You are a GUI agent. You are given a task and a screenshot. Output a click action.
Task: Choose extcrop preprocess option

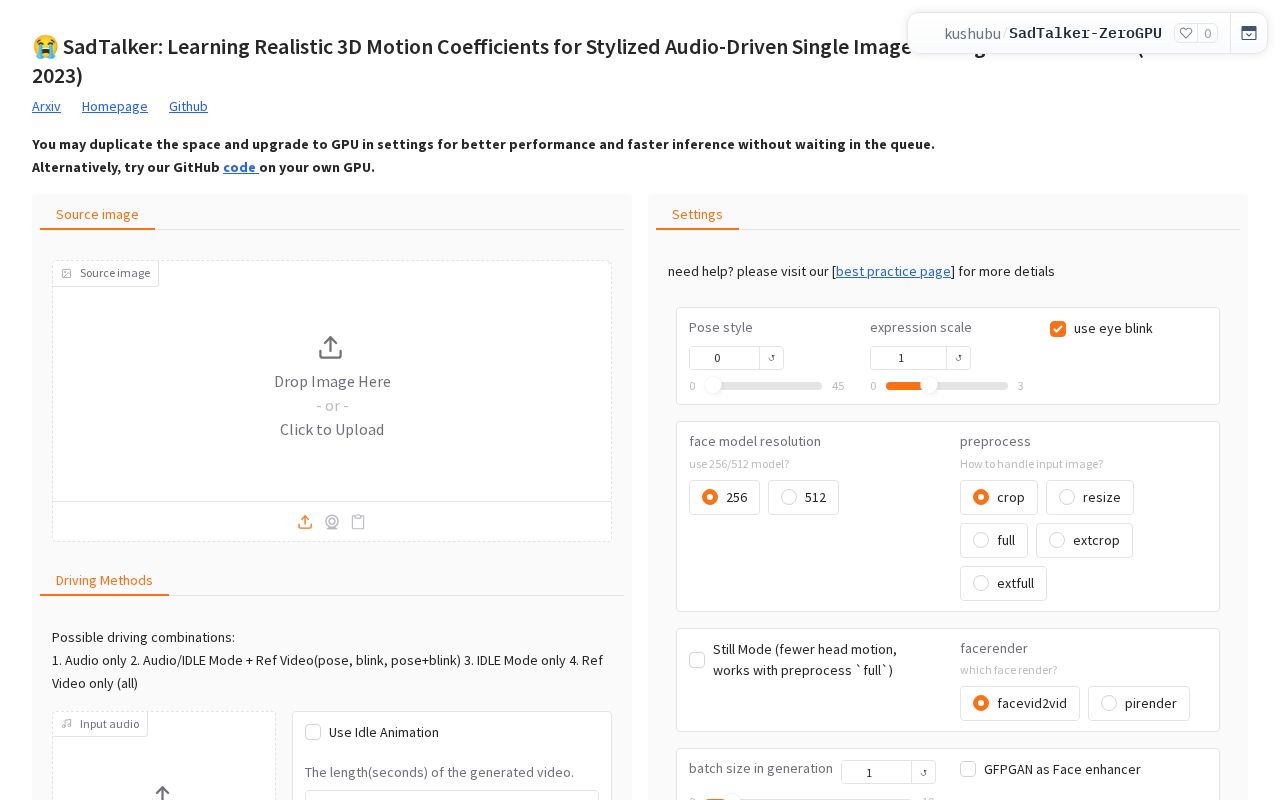click(1084, 540)
